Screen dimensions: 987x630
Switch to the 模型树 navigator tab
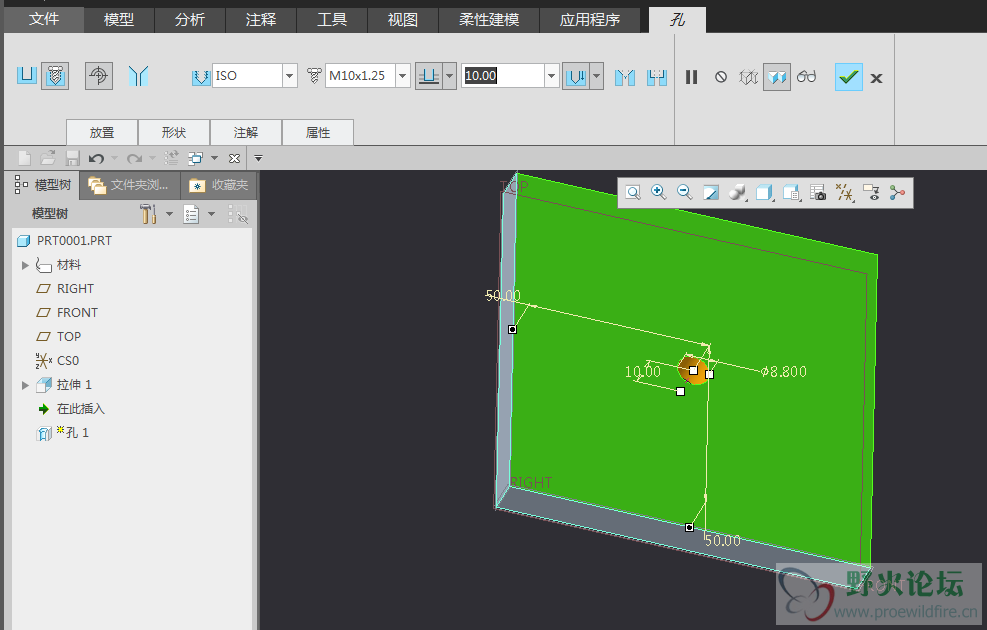click(x=43, y=185)
